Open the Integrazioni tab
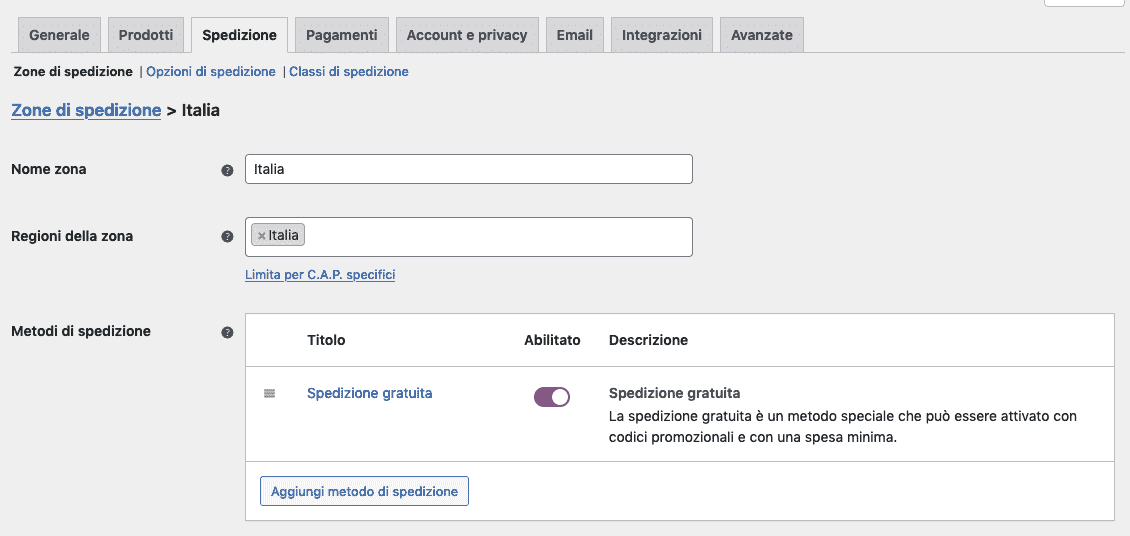Viewport: 1130px width, 536px height. (x=662, y=35)
